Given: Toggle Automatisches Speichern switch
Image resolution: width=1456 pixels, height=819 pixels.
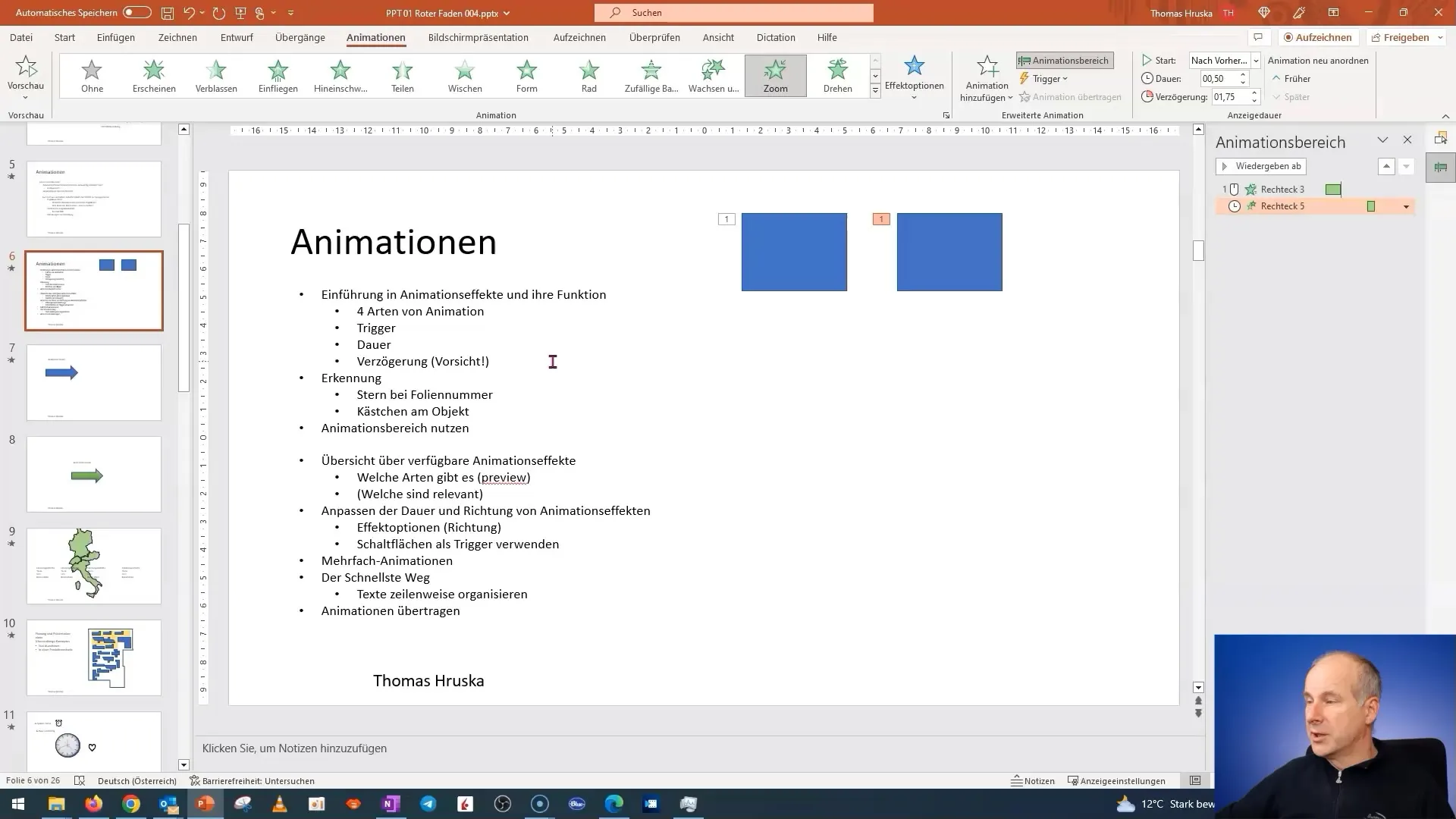Looking at the screenshot, I should pyautogui.click(x=136, y=12).
